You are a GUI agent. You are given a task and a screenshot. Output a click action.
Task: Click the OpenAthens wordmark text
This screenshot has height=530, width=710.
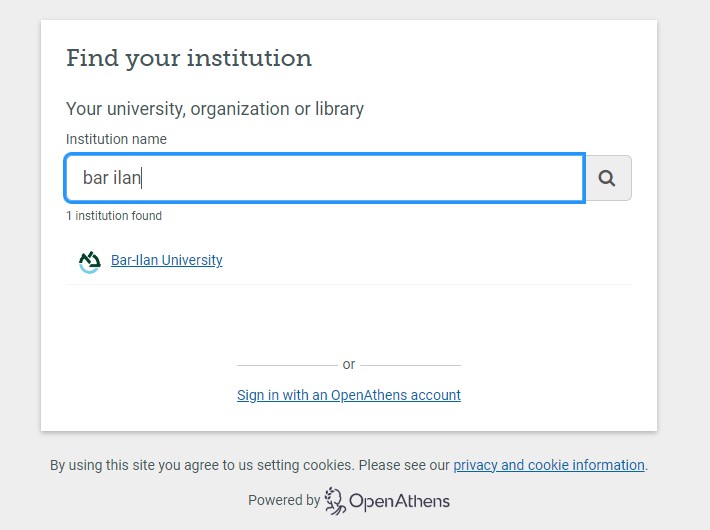click(x=399, y=501)
